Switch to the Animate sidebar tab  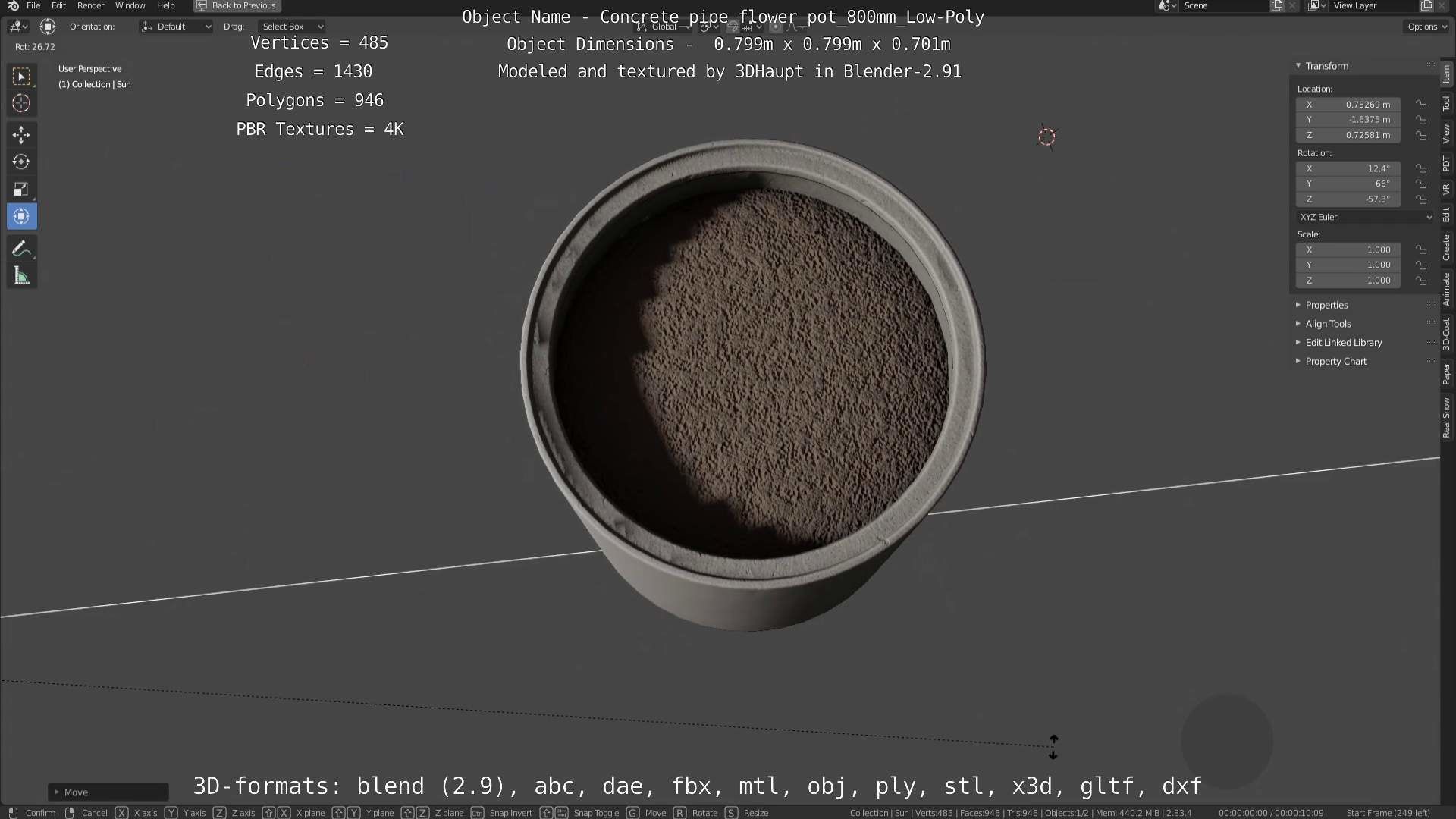(x=1447, y=290)
